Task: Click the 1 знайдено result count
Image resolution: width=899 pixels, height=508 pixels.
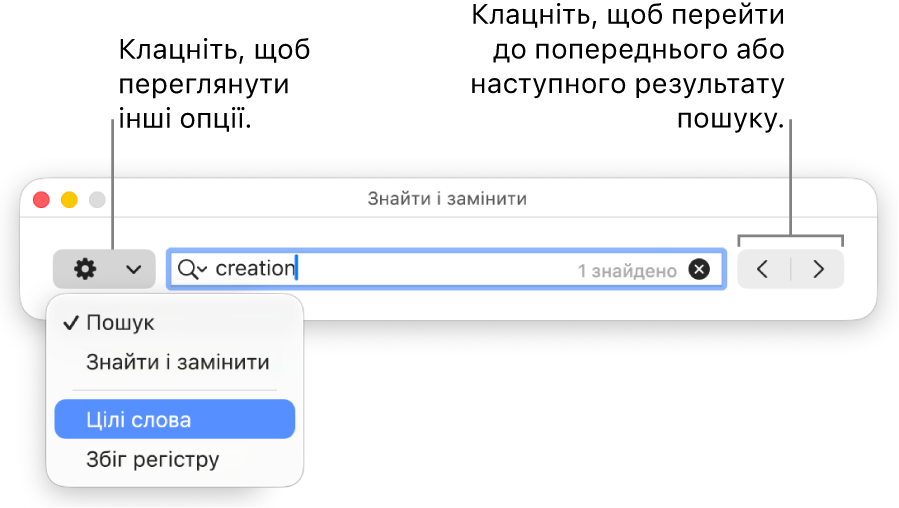Action: coord(627,271)
